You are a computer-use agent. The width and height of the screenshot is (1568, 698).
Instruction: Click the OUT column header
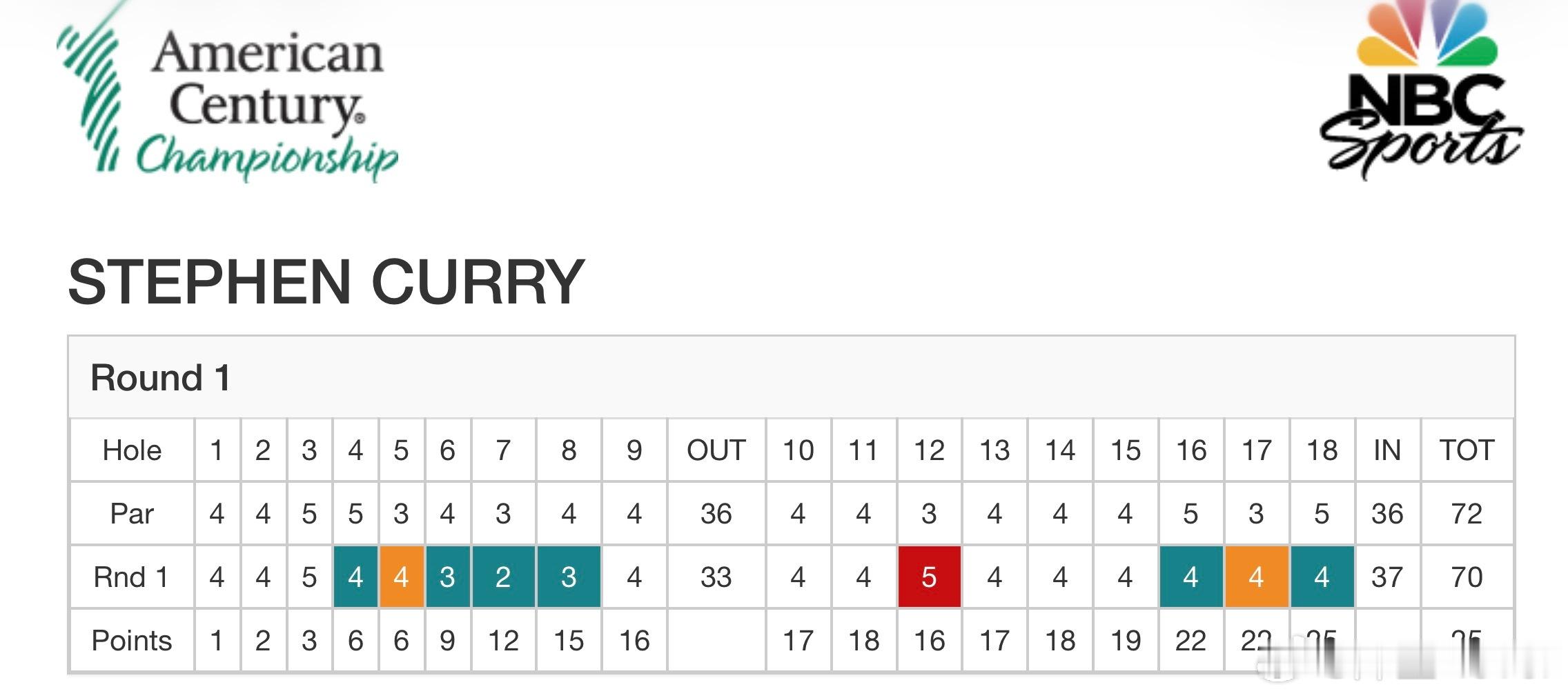(x=716, y=450)
